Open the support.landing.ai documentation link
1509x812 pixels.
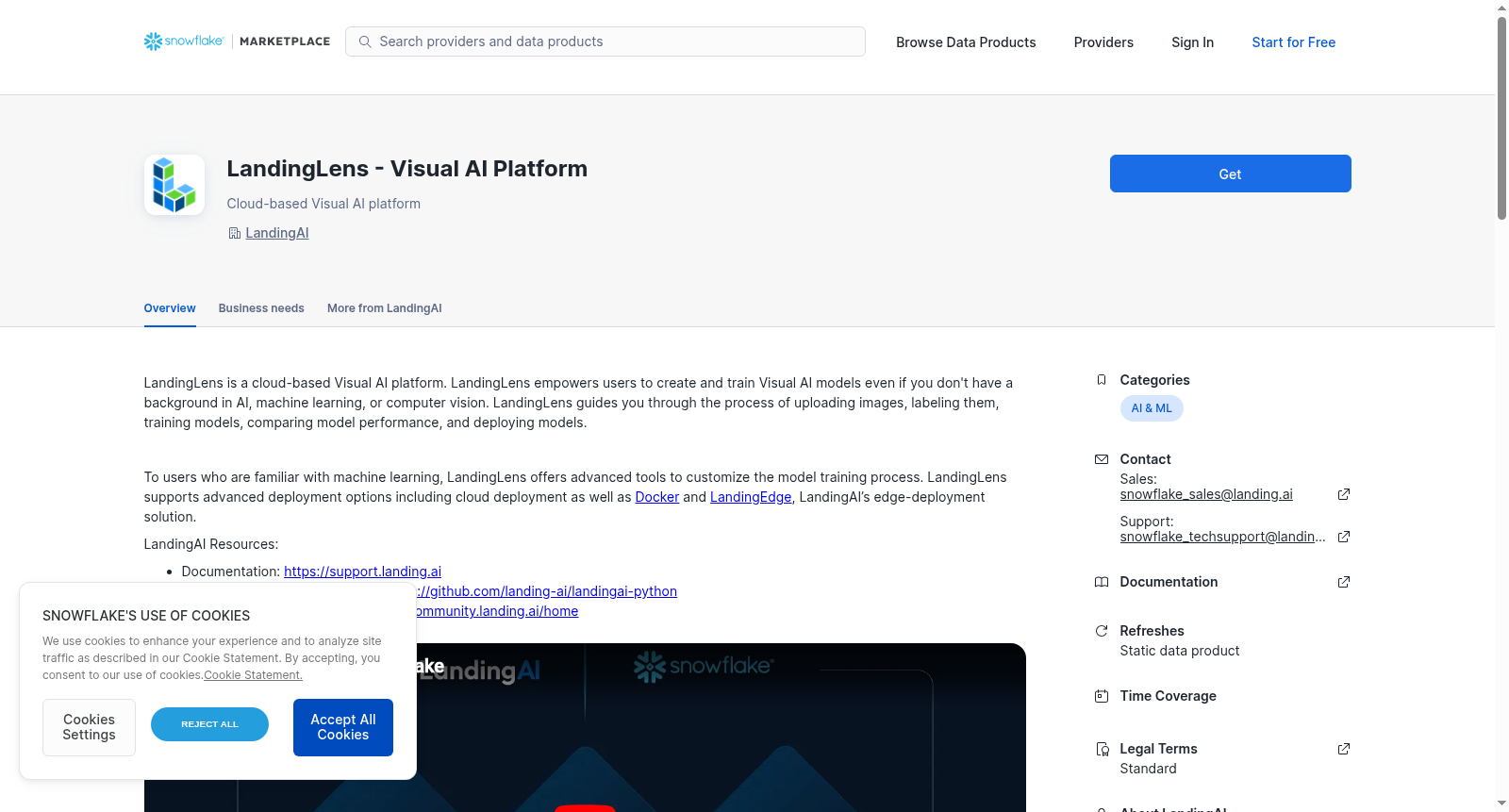coord(362,572)
